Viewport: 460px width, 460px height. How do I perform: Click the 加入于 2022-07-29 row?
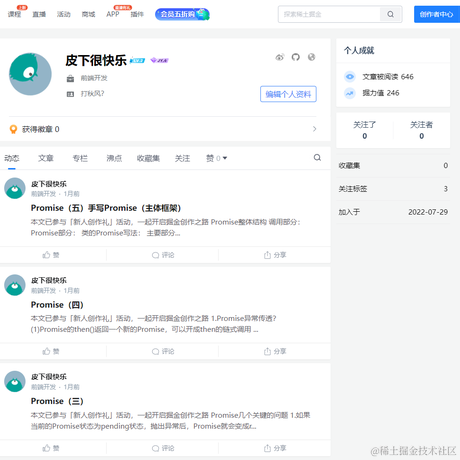(393, 212)
